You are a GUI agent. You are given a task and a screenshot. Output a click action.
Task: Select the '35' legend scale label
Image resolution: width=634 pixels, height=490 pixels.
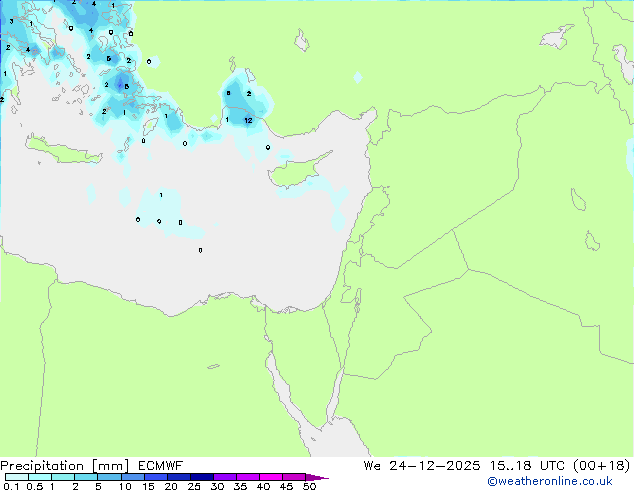(240, 486)
